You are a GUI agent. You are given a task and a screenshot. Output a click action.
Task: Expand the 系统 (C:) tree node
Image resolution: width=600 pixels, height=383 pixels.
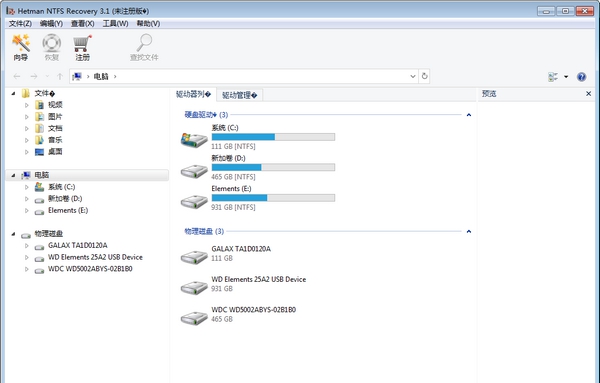(27, 187)
